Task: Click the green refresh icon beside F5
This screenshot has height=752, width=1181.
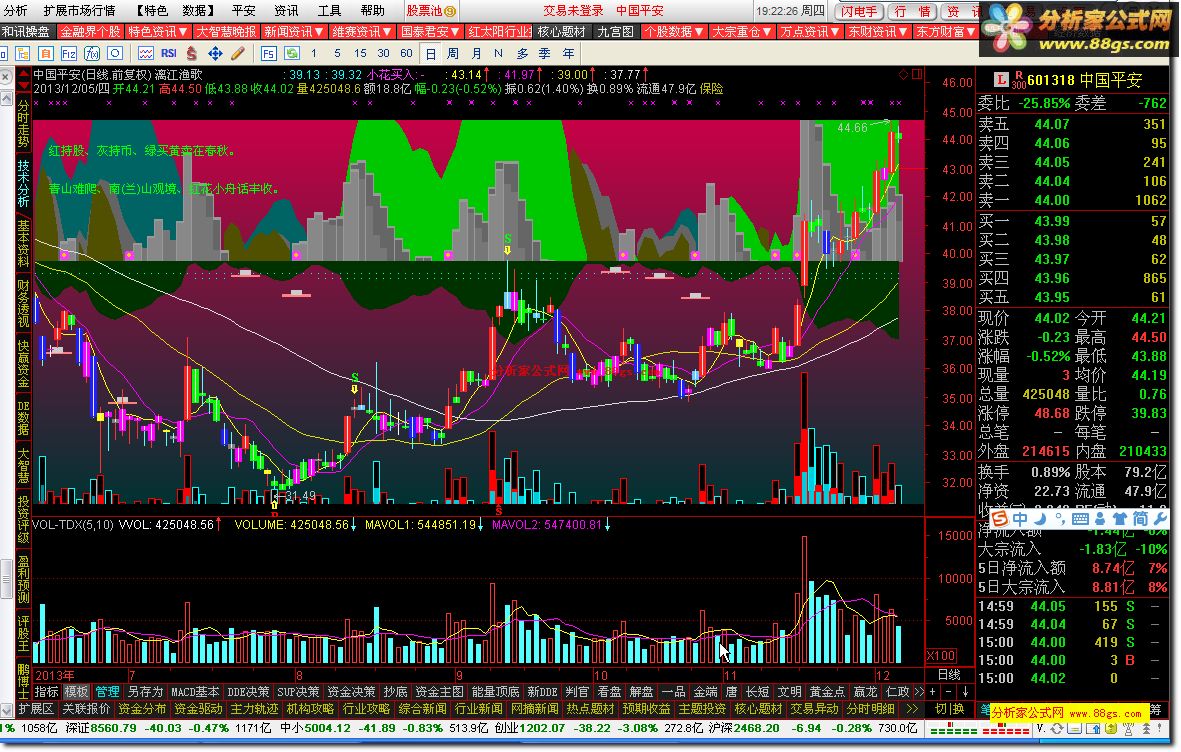Action: pyautogui.click(x=291, y=53)
